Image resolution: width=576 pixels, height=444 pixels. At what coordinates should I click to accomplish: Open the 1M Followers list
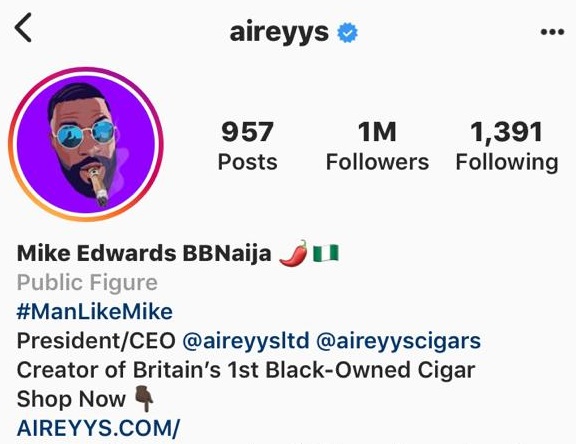click(x=377, y=146)
